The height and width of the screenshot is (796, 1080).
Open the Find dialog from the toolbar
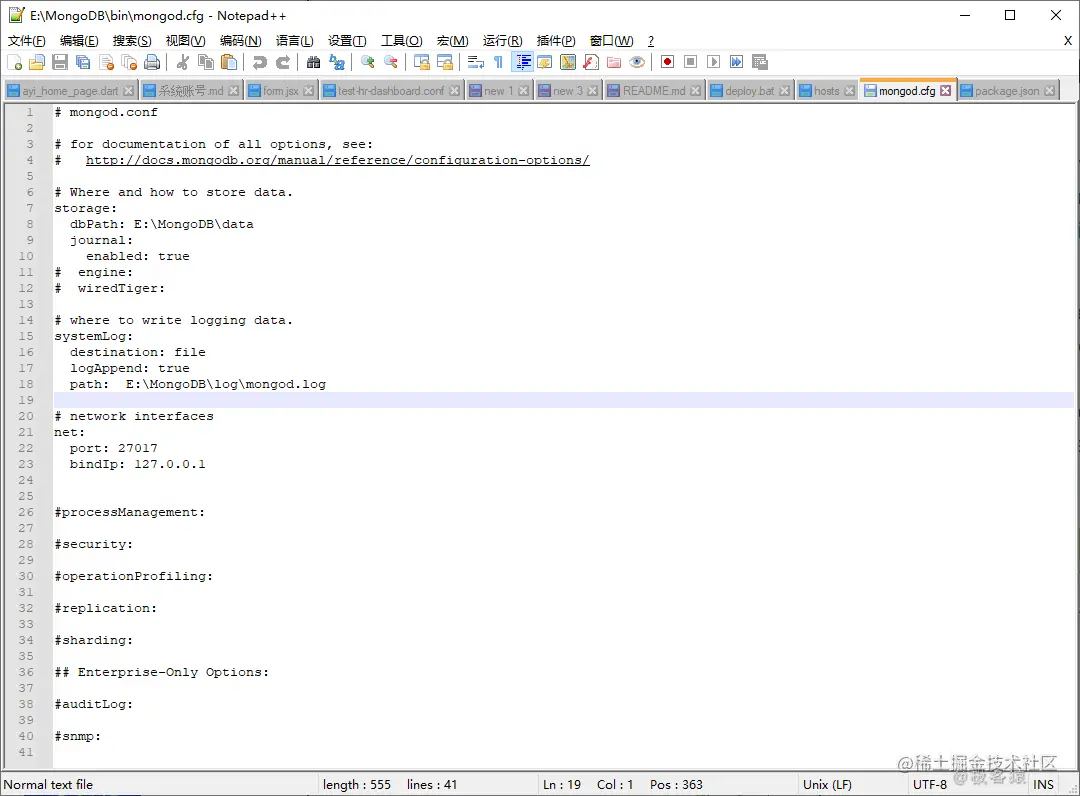click(313, 62)
